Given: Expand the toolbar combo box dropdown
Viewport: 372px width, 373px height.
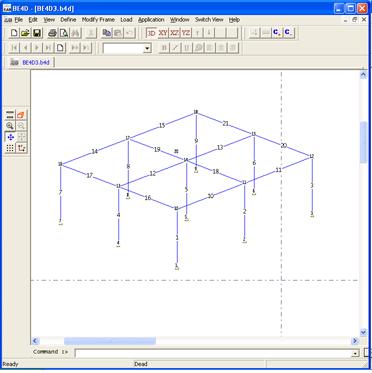Looking at the screenshot, I should pos(147,49).
